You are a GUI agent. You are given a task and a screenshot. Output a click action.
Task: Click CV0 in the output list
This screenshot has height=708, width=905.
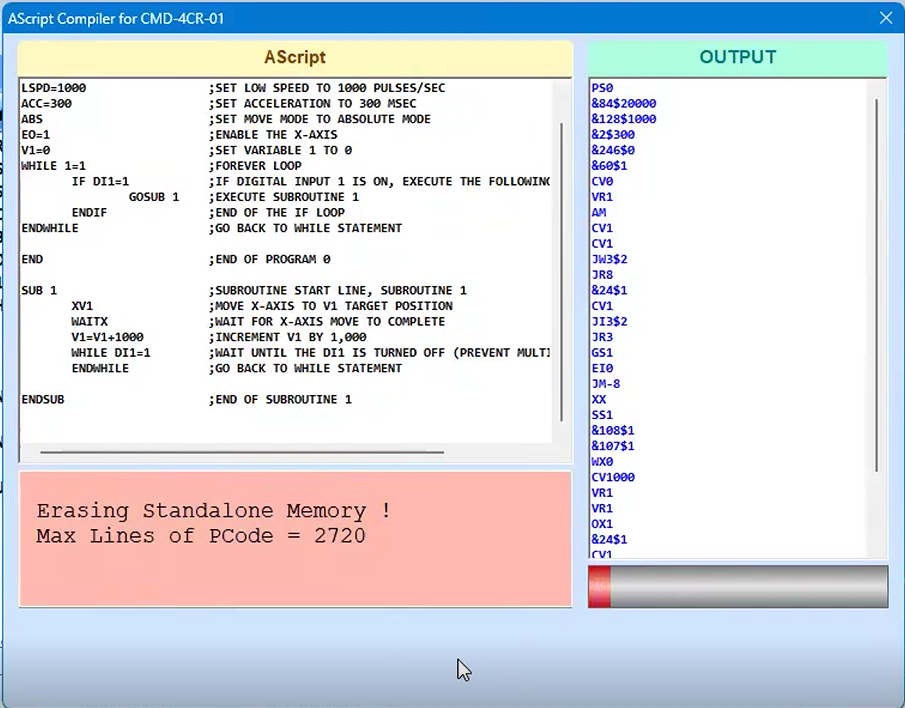602,181
